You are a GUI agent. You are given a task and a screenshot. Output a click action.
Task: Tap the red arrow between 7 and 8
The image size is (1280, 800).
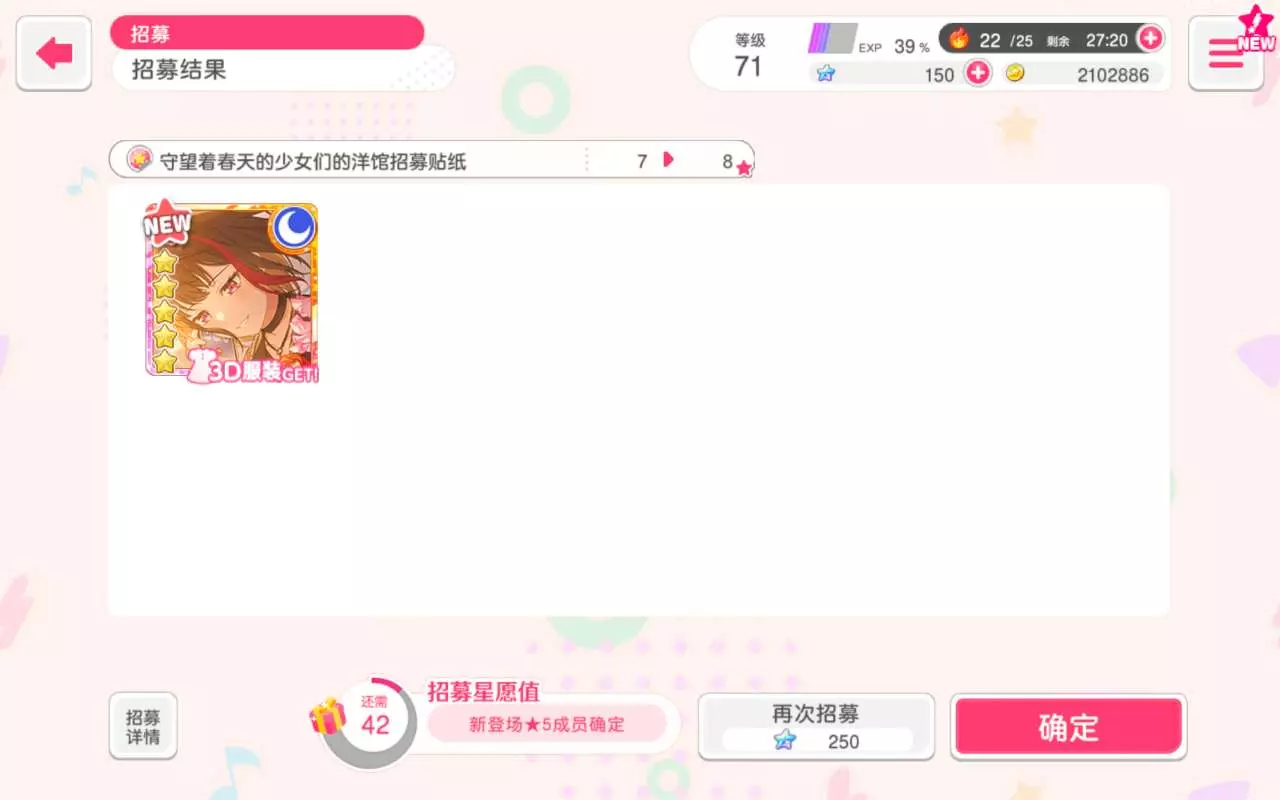coord(668,160)
